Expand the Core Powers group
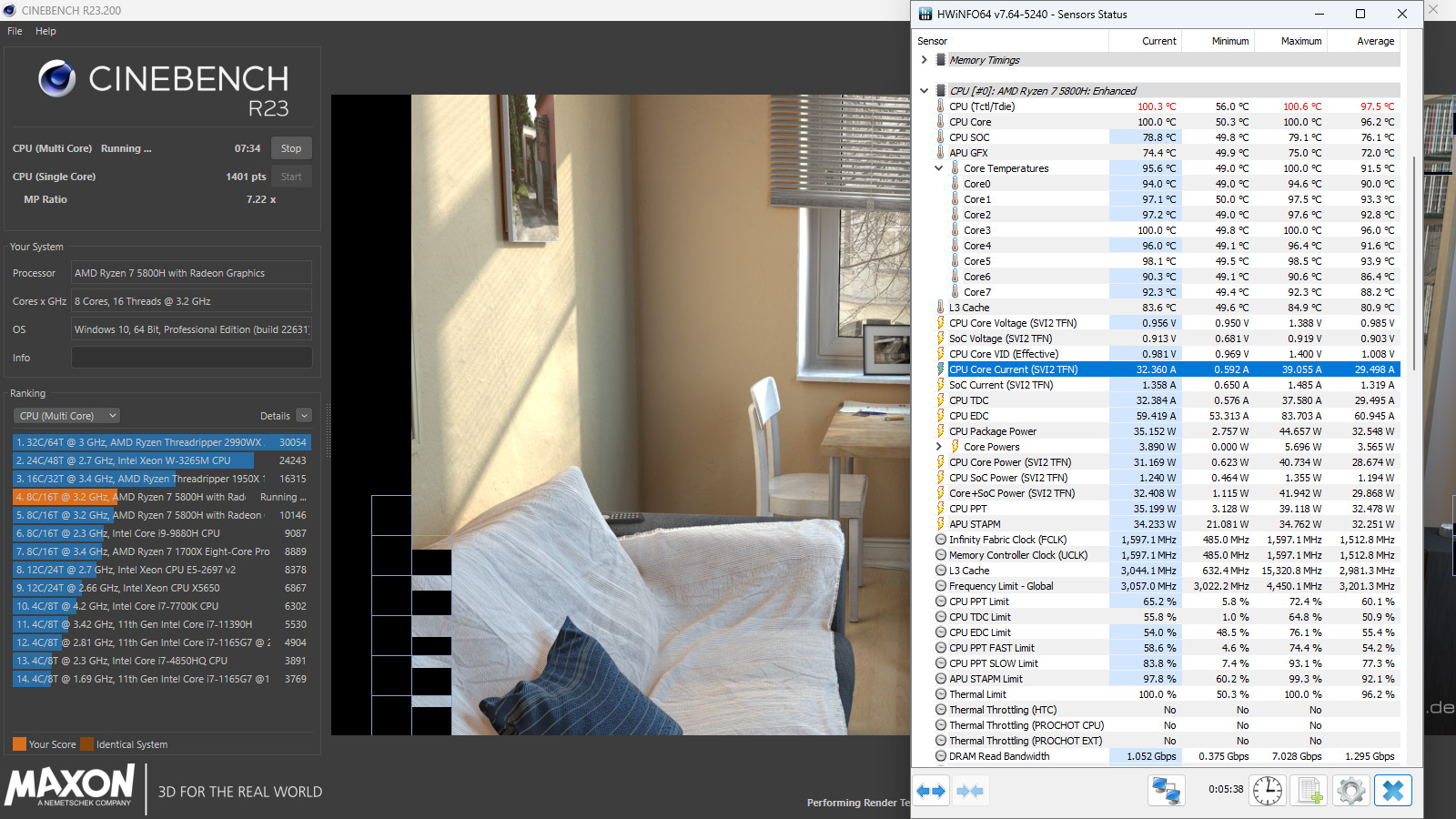This screenshot has height=819, width=1456. pyautogui.click(x=938, y=447)
